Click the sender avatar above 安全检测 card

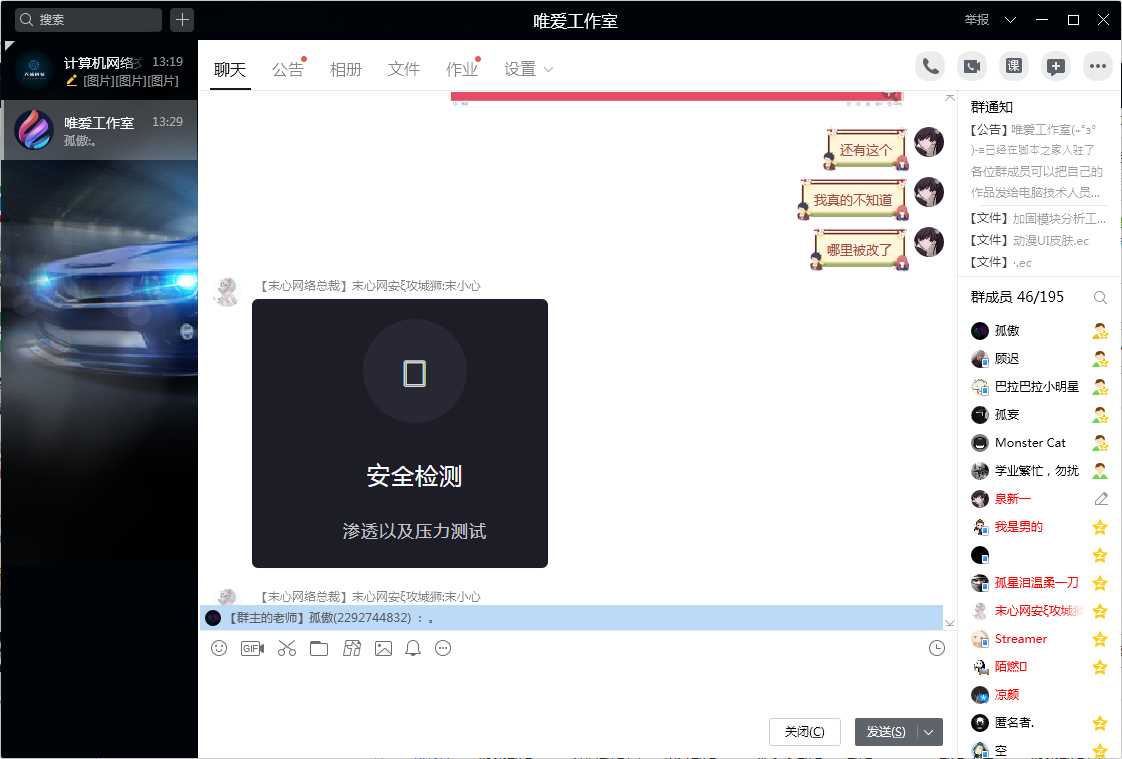coord(227,291)
